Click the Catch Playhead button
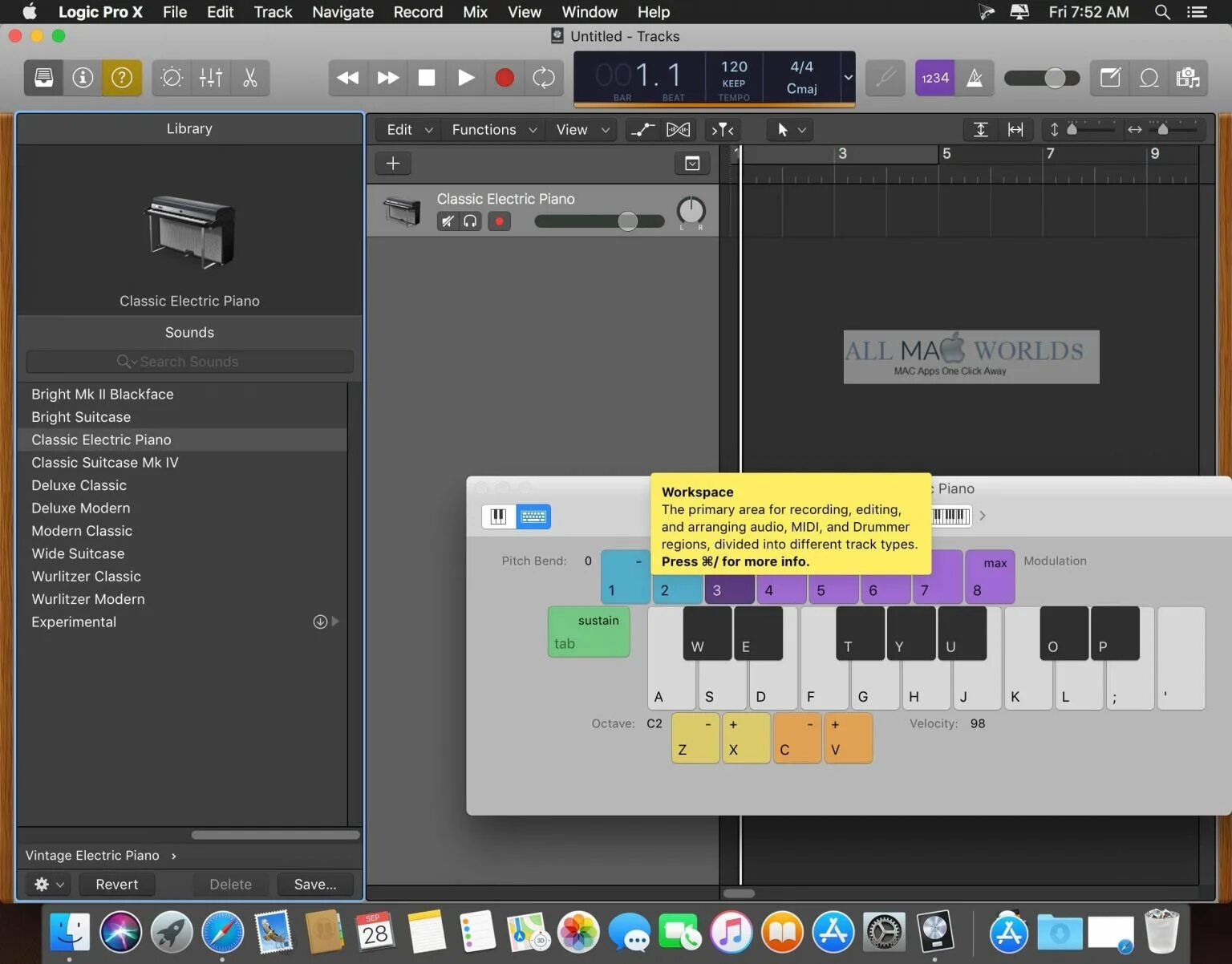The height and width of the screenshot is (964, 1232). [723, 130]
